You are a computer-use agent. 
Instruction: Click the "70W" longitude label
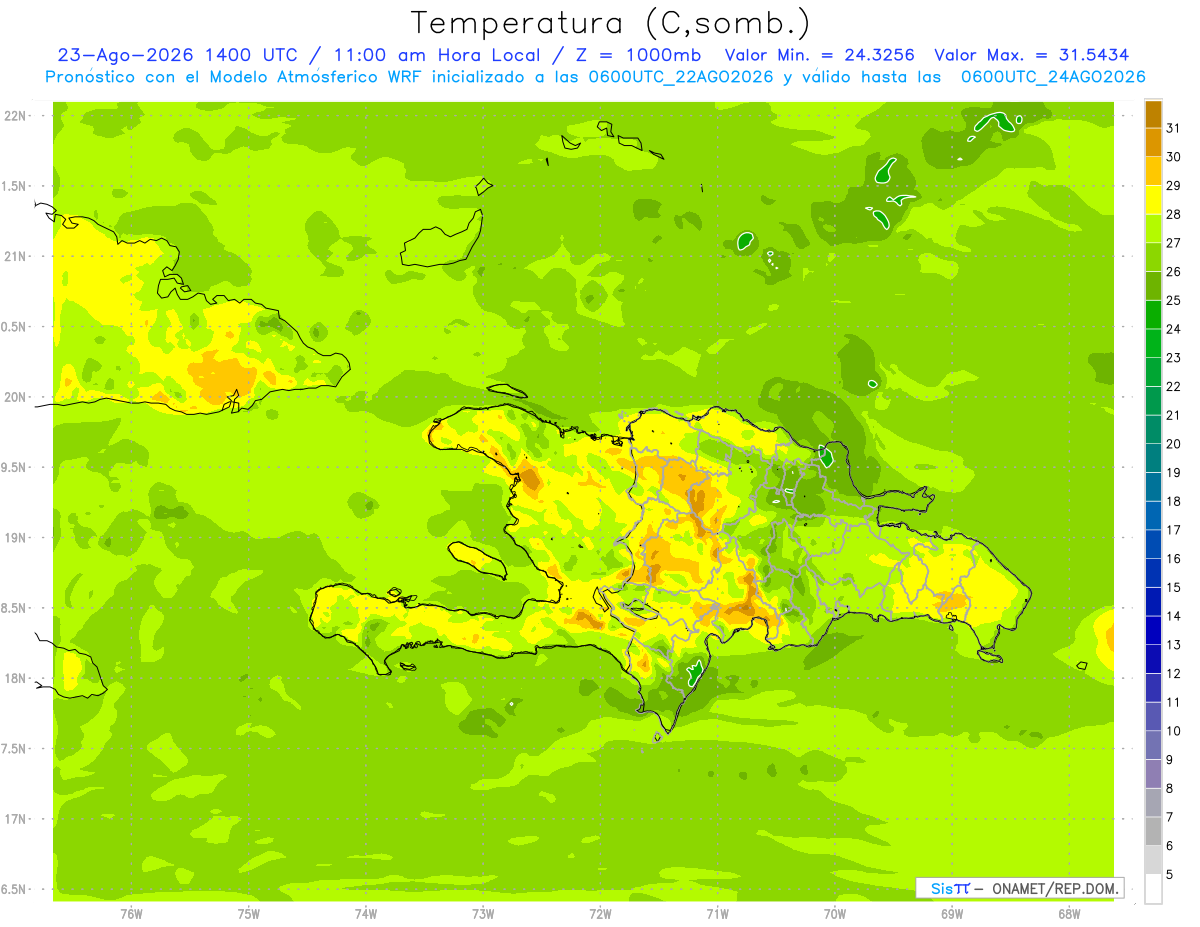[835, 914]
